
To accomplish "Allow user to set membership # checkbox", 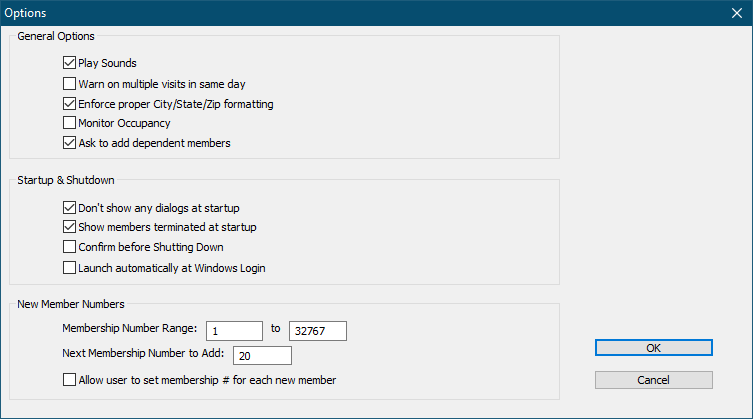I will pyautogui.click(x=69, y=380).
